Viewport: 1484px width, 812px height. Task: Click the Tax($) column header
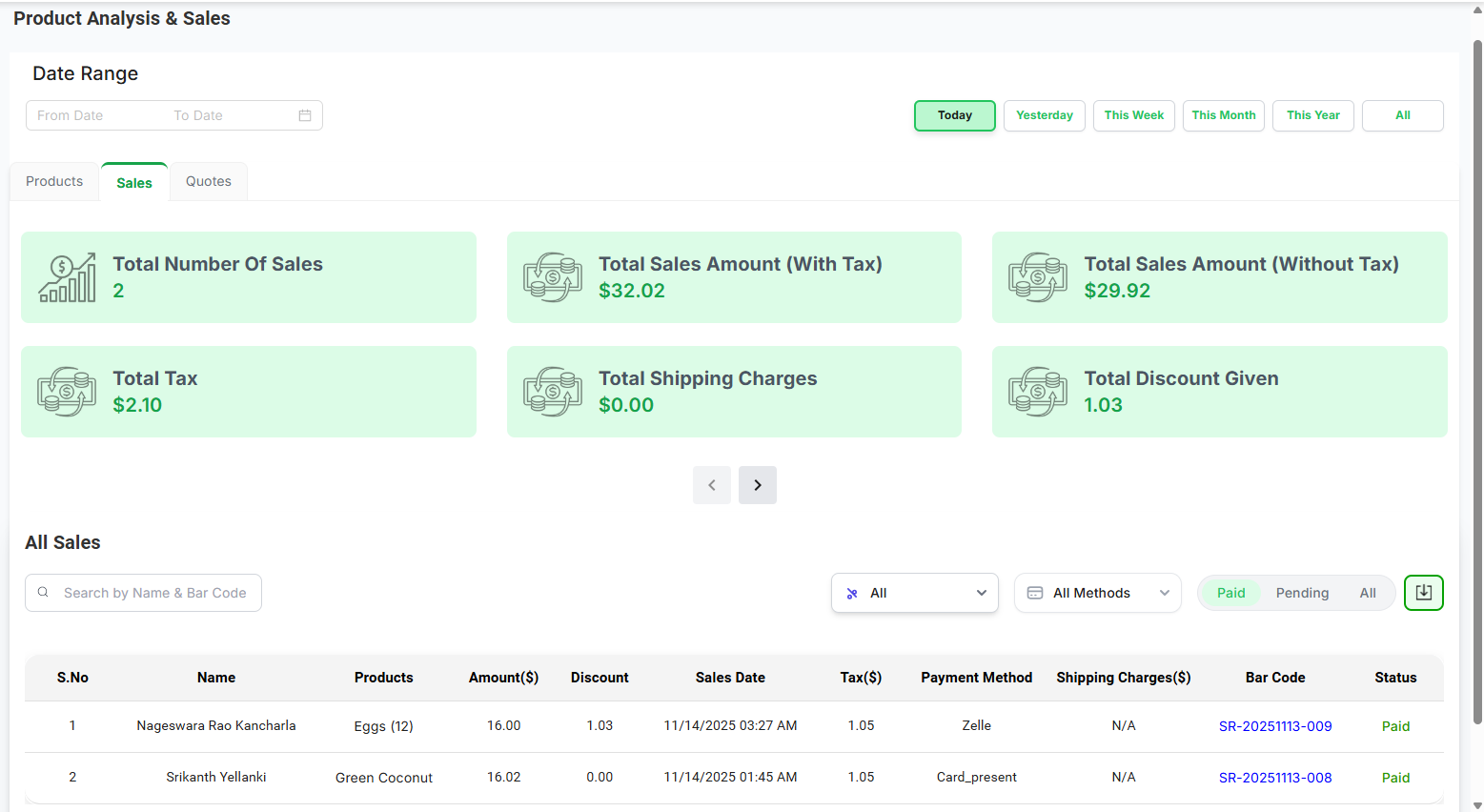tap(861, 678)
